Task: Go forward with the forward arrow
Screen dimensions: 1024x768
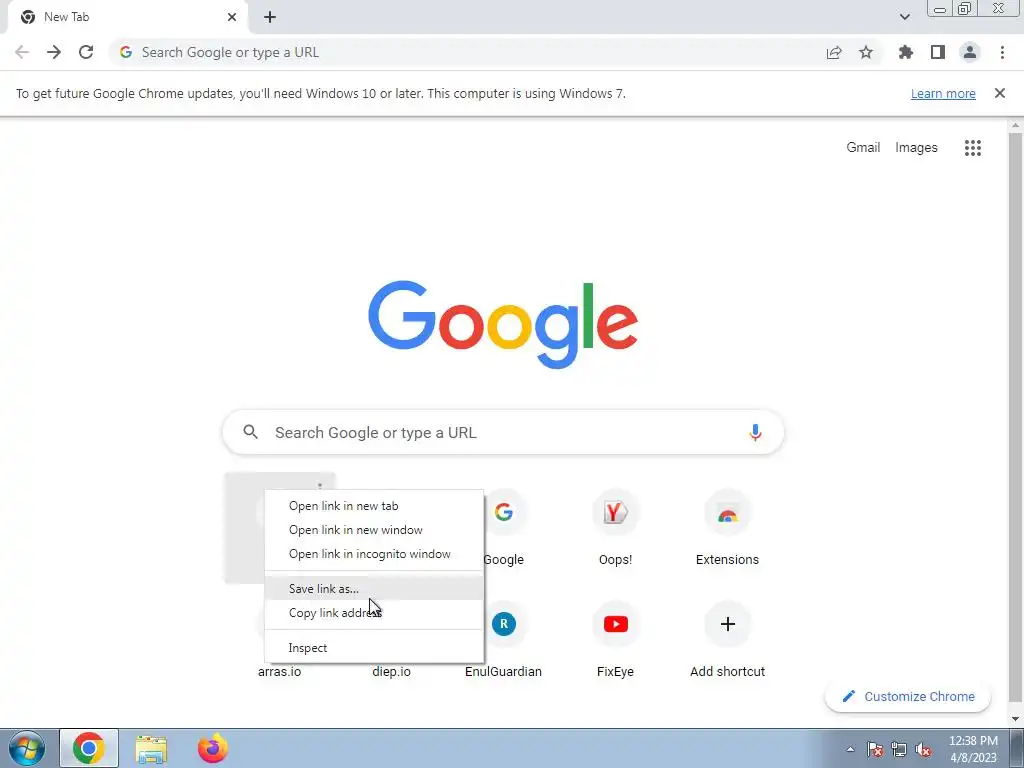Action: (x=54, y=52)
